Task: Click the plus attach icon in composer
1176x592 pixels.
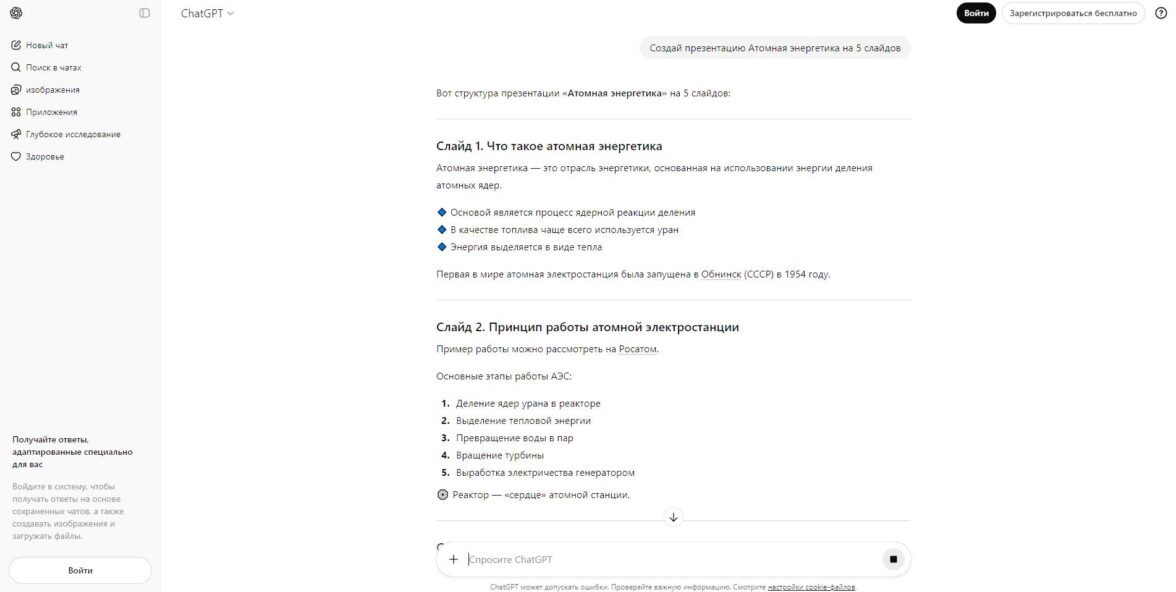Action: (453, 559)
